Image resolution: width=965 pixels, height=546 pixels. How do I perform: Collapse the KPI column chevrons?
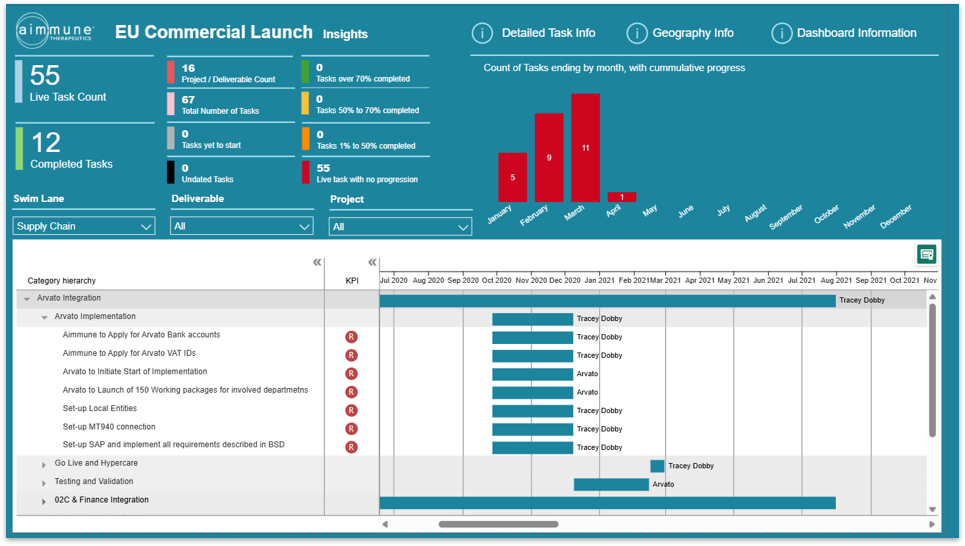pyautogui.click(x=372, y=262)
